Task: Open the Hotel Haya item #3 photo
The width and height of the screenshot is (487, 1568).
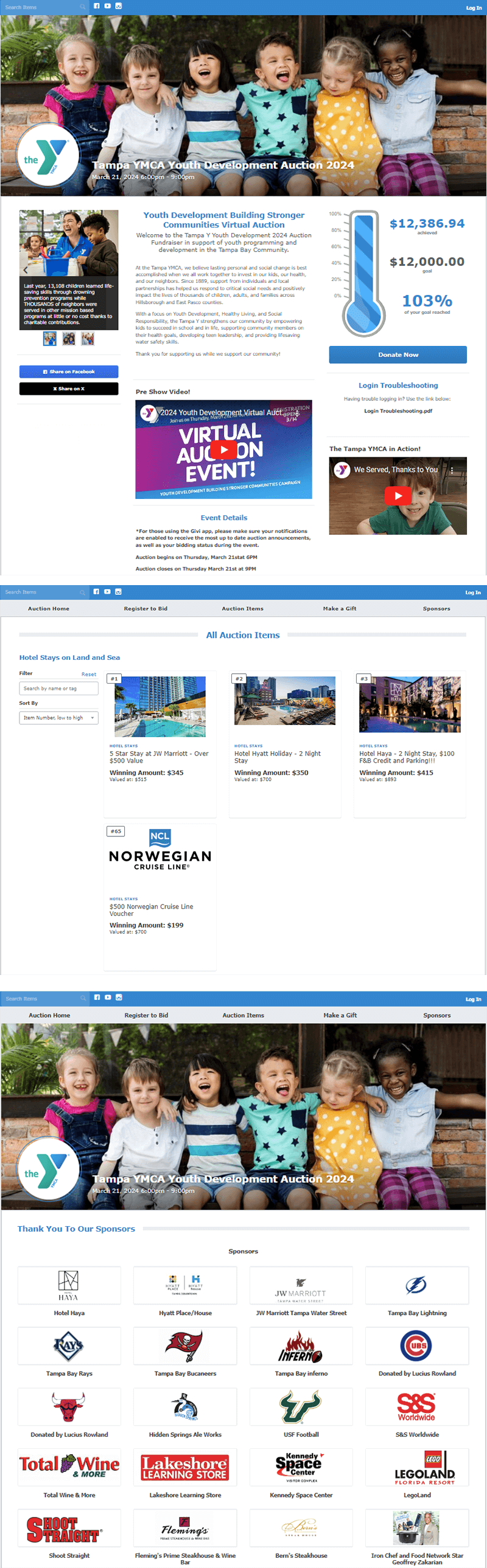Action: click(x=410, y=704)
